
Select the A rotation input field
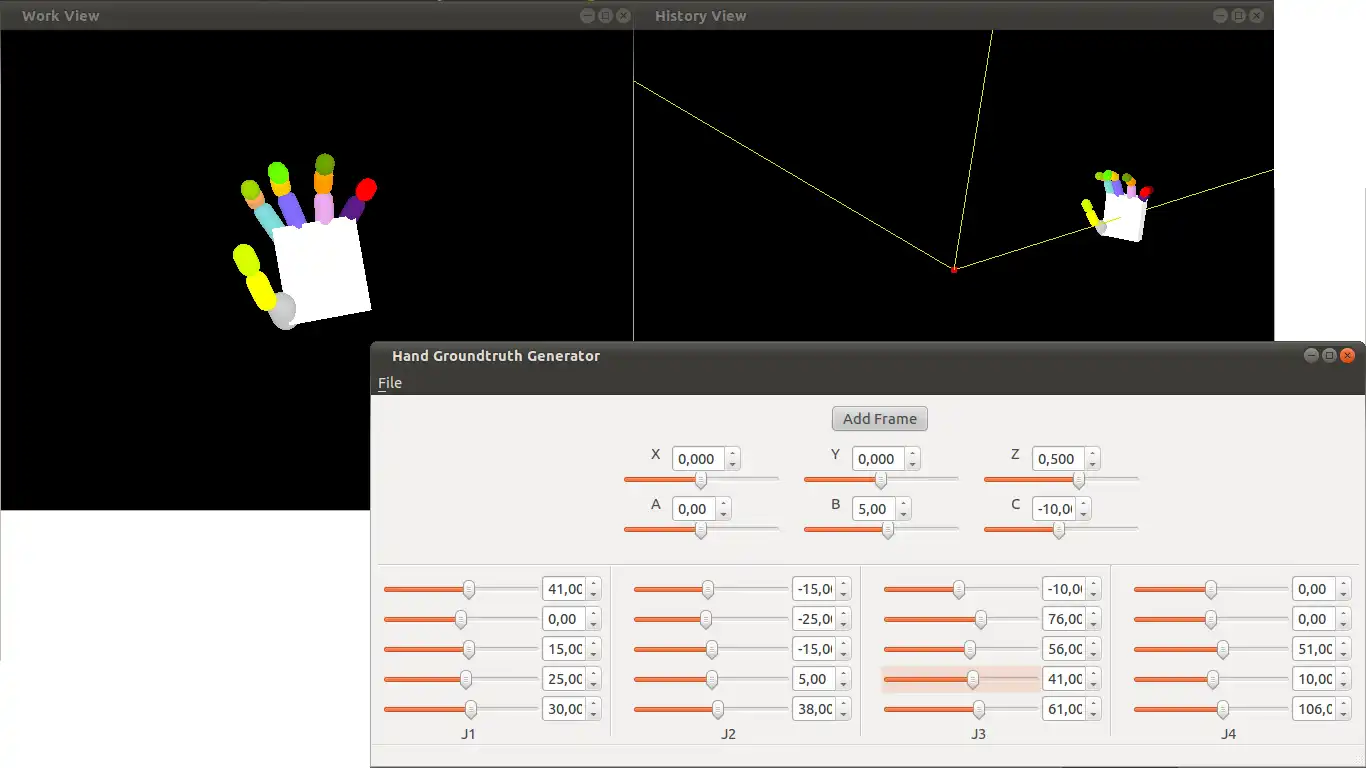pos(693,509)
